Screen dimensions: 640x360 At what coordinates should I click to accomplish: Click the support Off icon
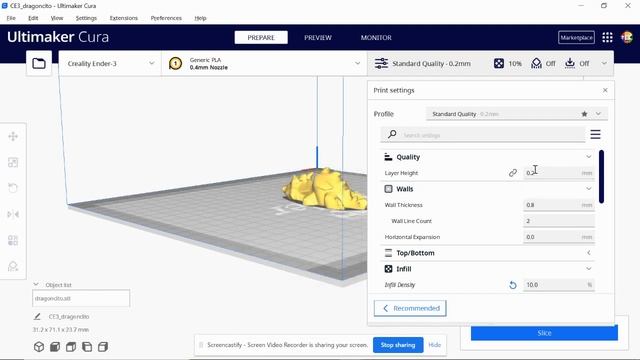(536, 63)
